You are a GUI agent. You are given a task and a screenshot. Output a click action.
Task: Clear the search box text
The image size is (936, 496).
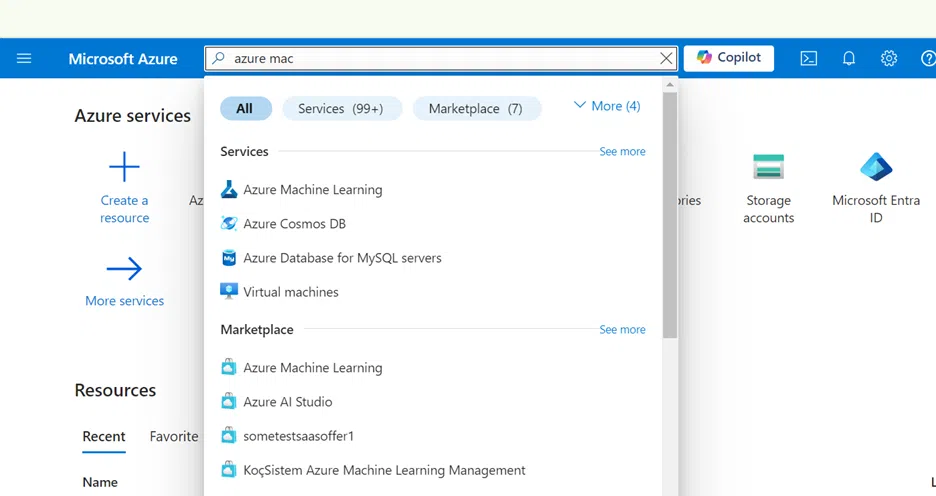coord(666,58)
